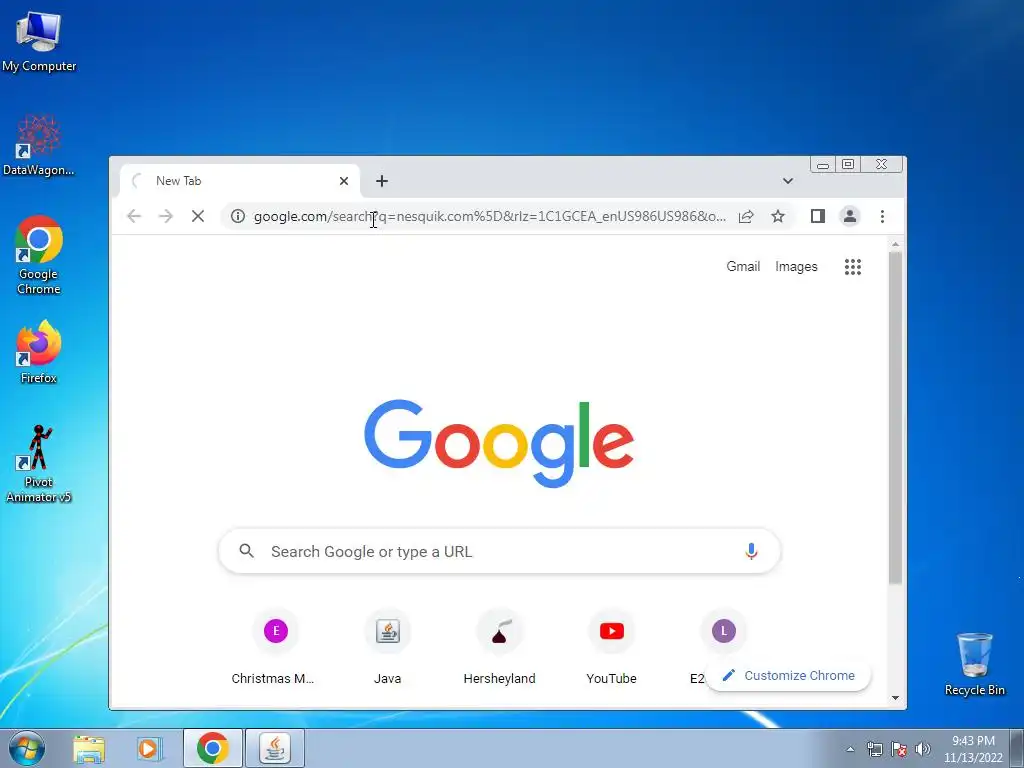1024x768 pixels.
Task: Click the Google search input field
Action: pos(499,551)
